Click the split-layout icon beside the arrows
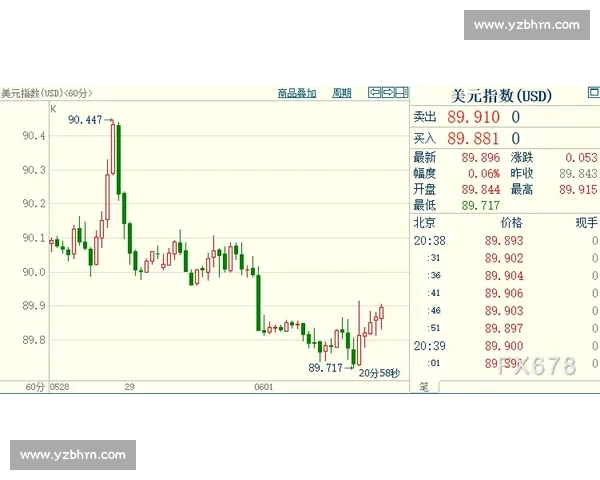The image size is (600, 480). [401, 92]
